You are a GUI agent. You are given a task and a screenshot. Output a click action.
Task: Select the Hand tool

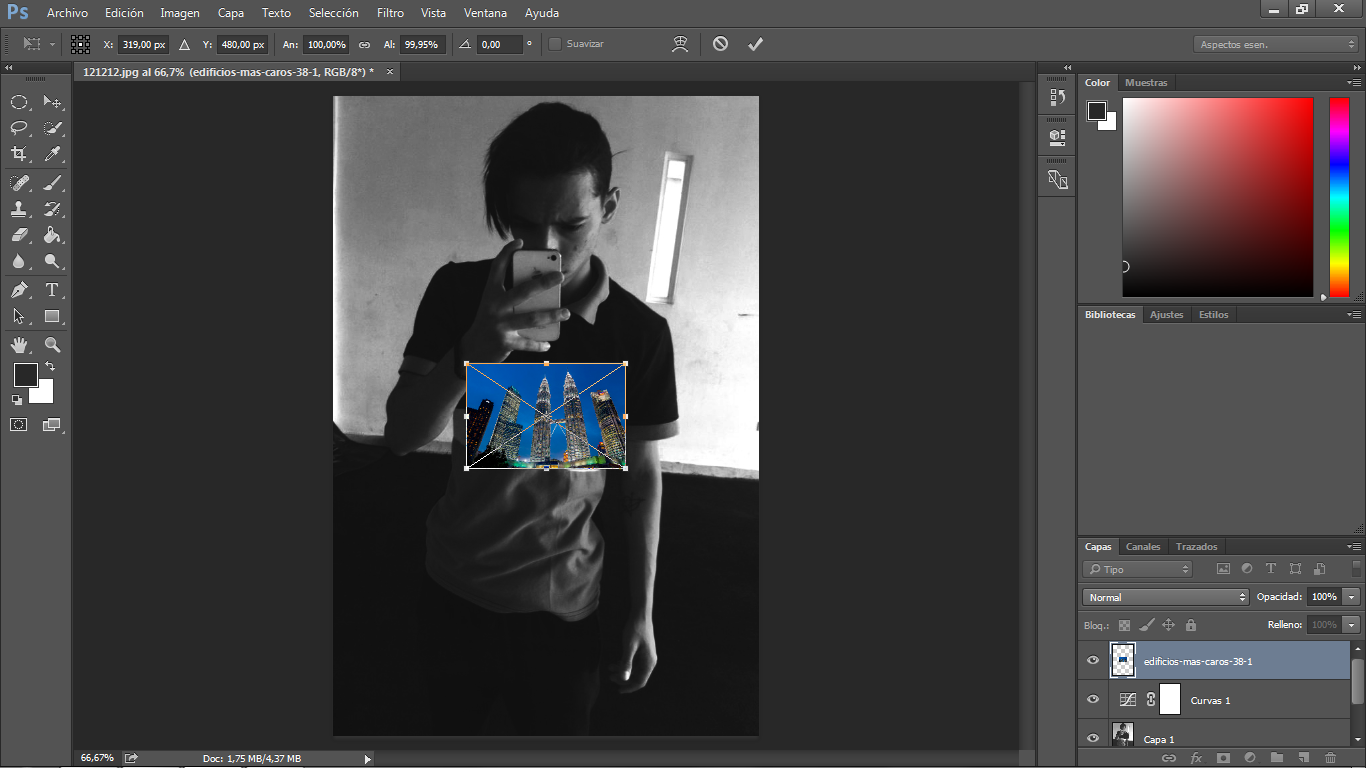pyautogui.click(x=19, y=345)
